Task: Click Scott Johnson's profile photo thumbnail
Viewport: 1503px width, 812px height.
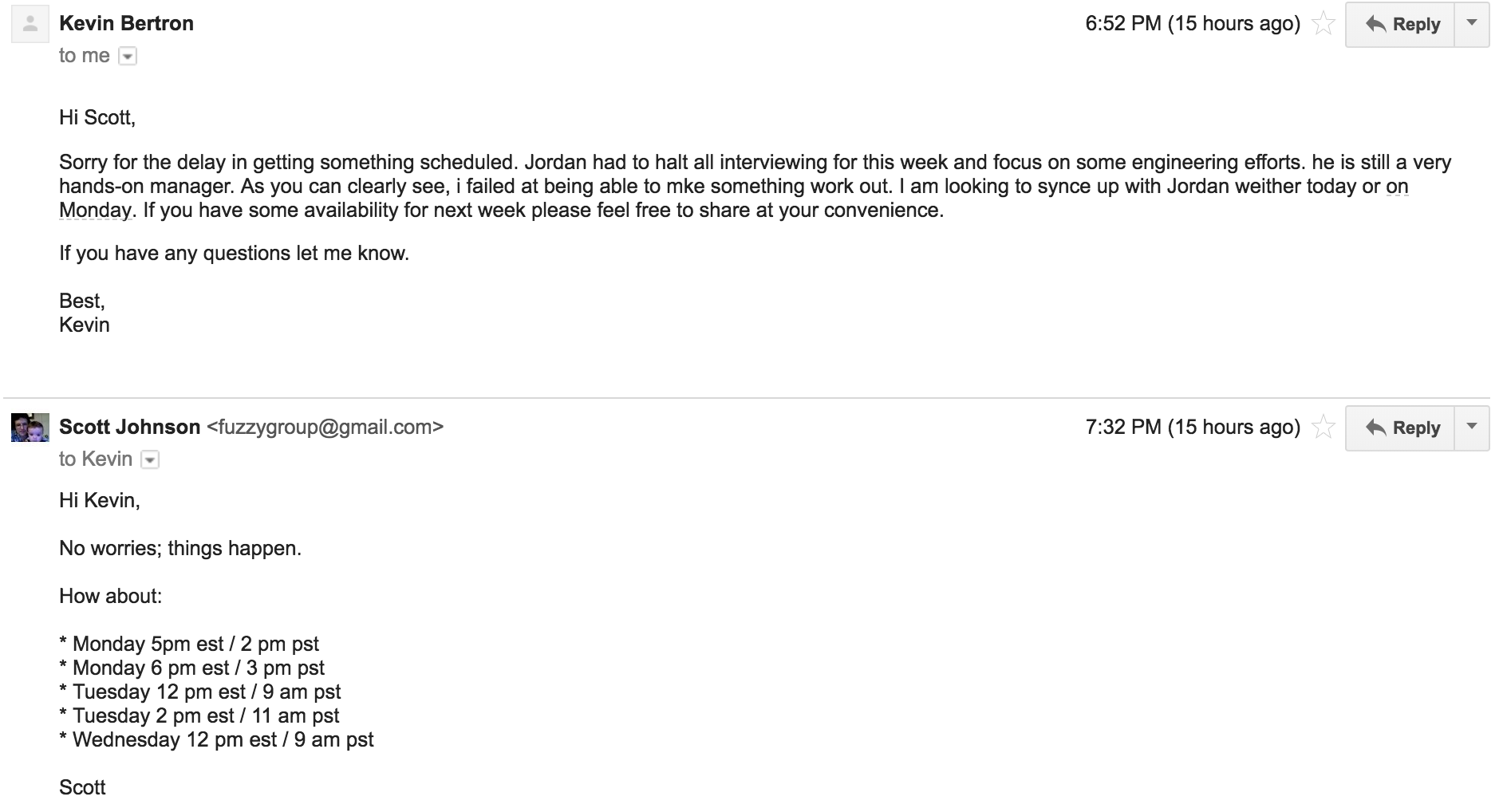Action: click(30, 428)
